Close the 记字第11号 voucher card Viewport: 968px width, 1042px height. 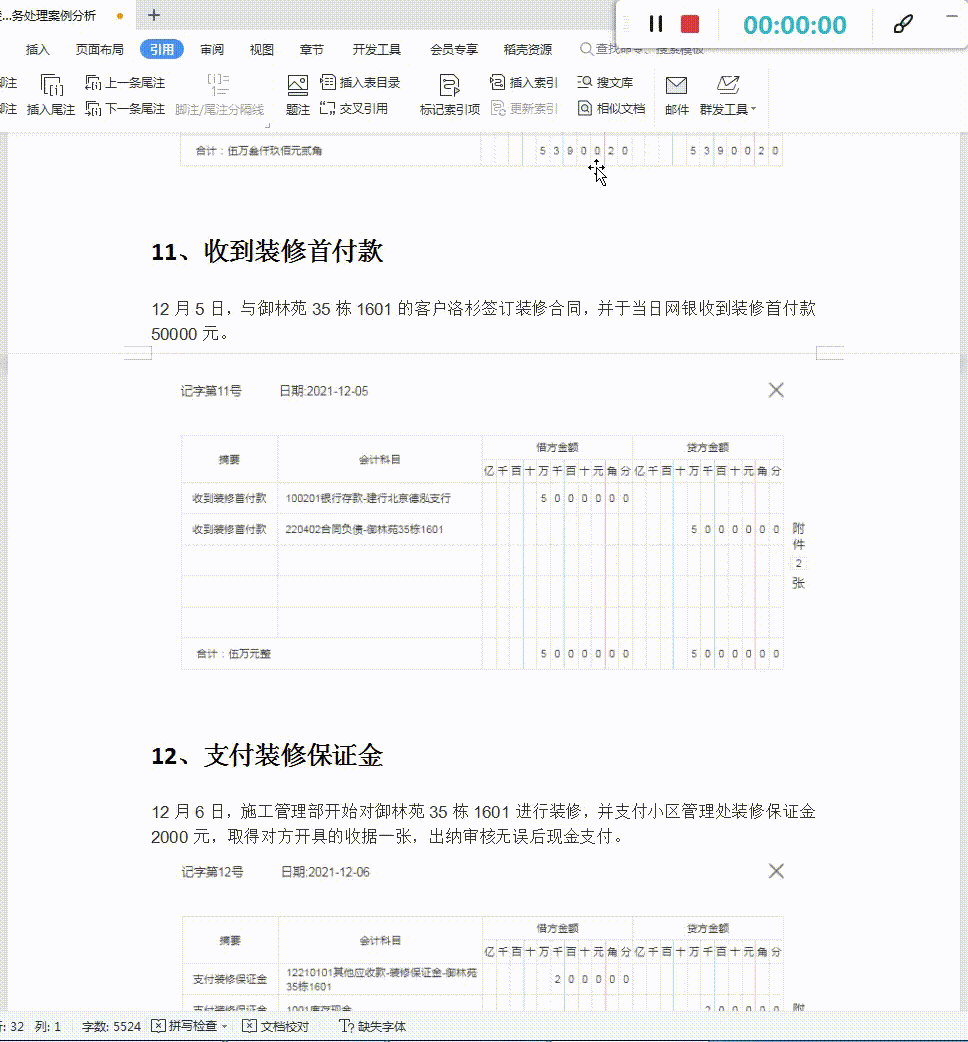click(x=776, y=390)
